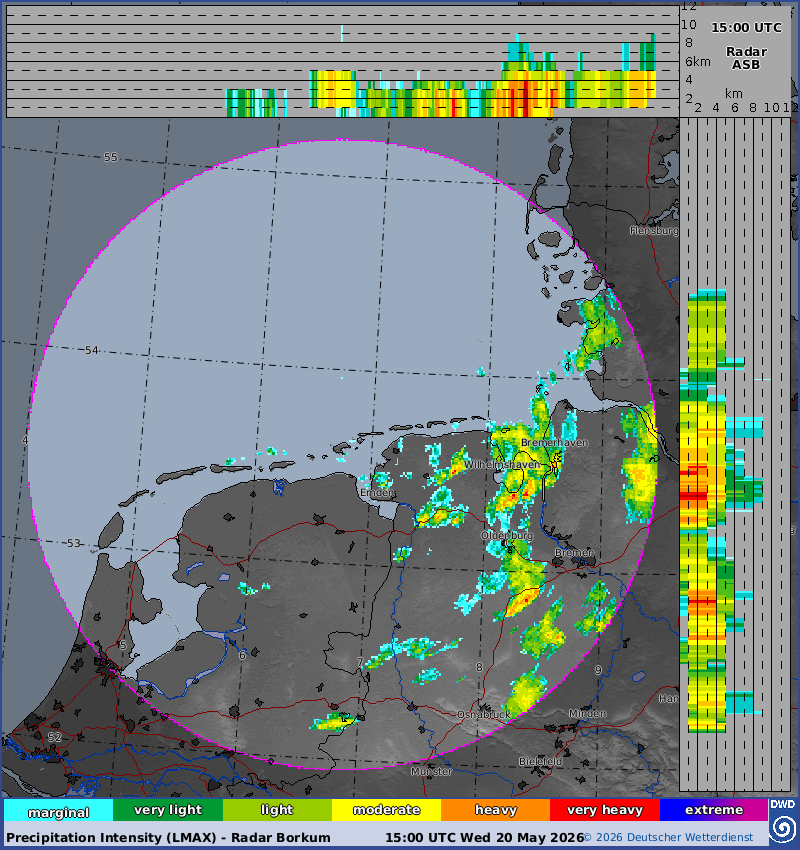
Task: Click the 15:00 UTC time header
Action: point(746,28)
